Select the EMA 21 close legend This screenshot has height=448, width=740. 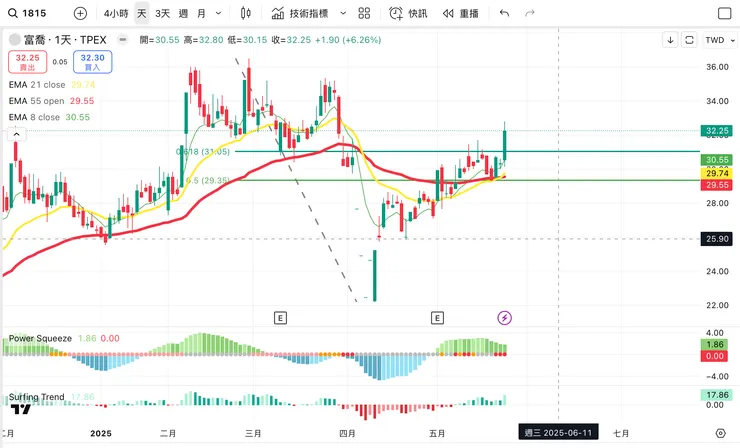point(51,85)
